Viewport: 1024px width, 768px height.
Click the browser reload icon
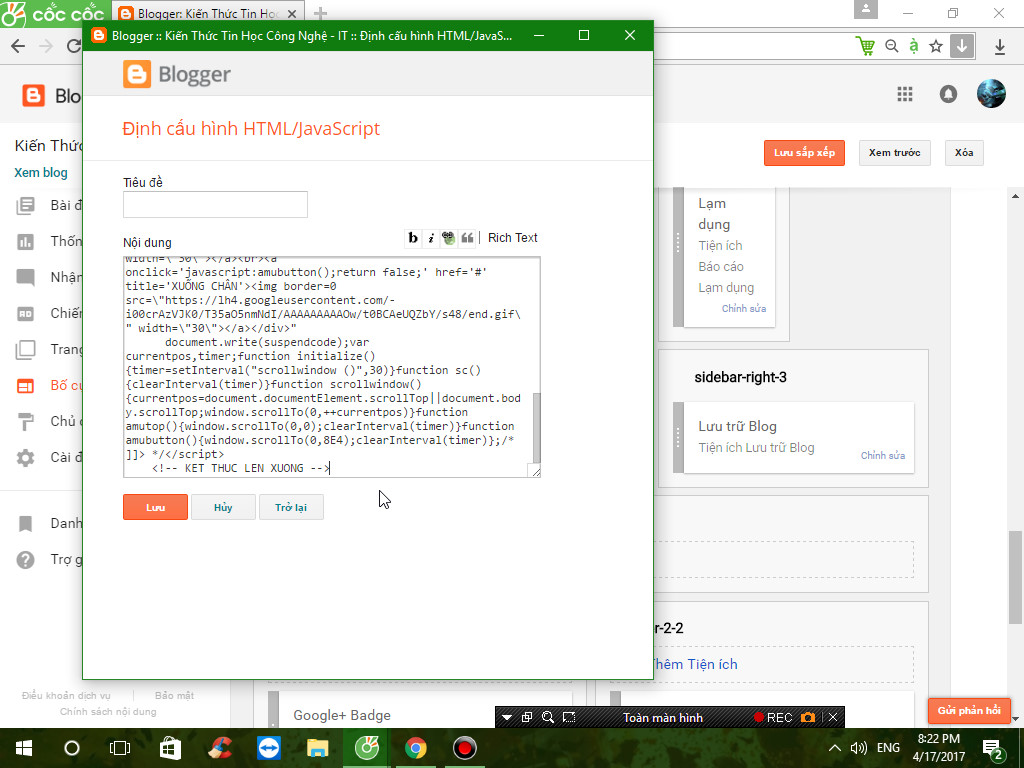point(74,46)
